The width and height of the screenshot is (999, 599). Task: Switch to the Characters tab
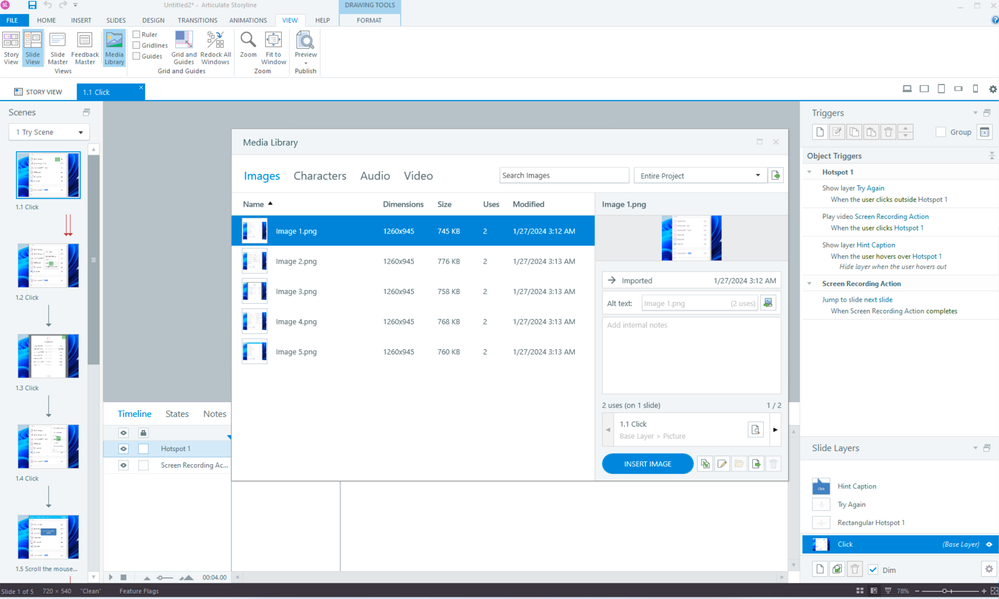click(x=320, y=176)
